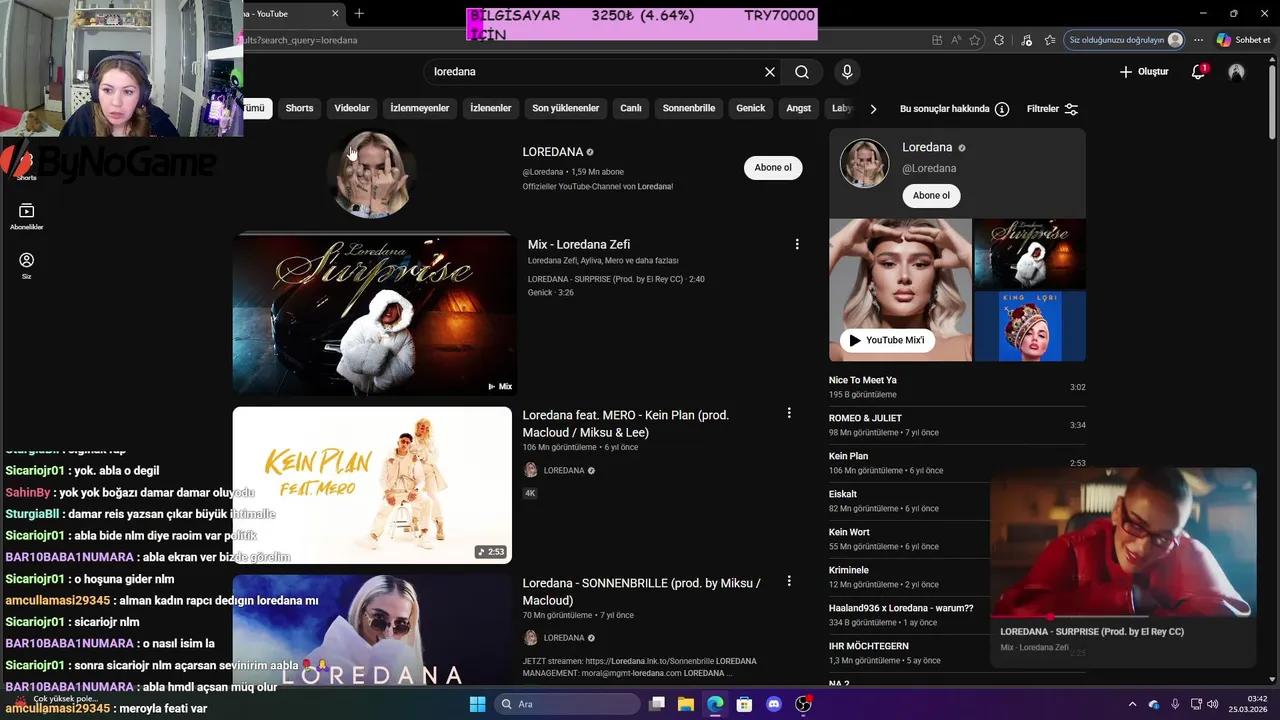Select the İzlenenler filter chip
This screenshot has height=720, width=1280.
click(x=491, y=108)
